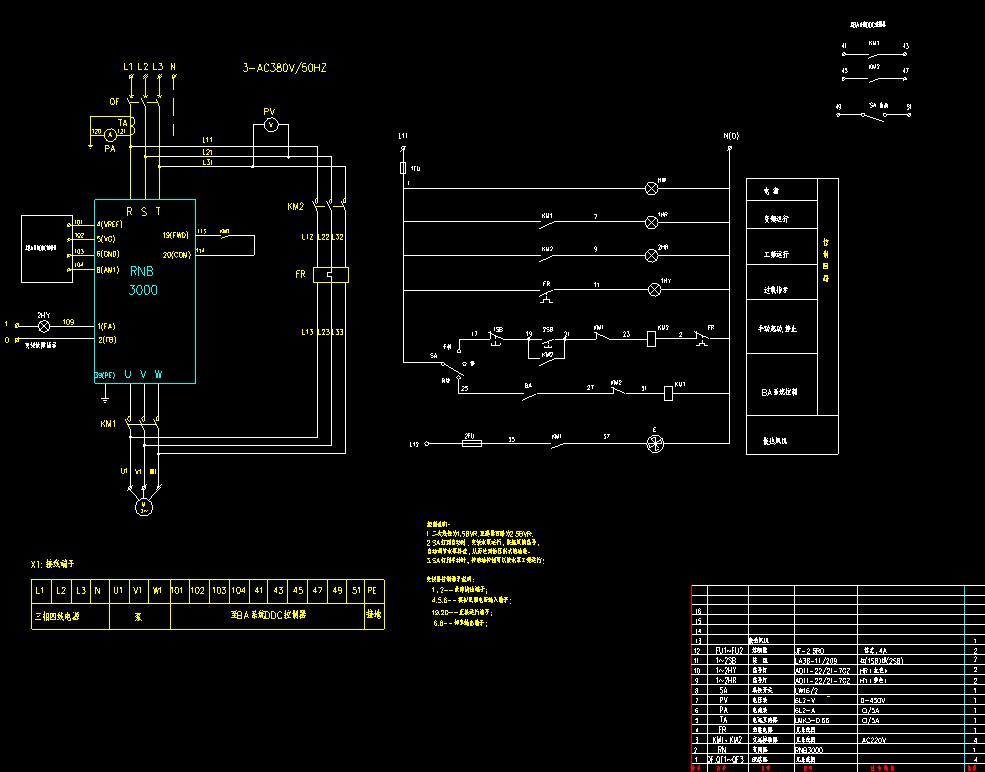
Task: Click the 2HR lamp symbol on the KM2 rung
Action: click(x=652, y=255)
